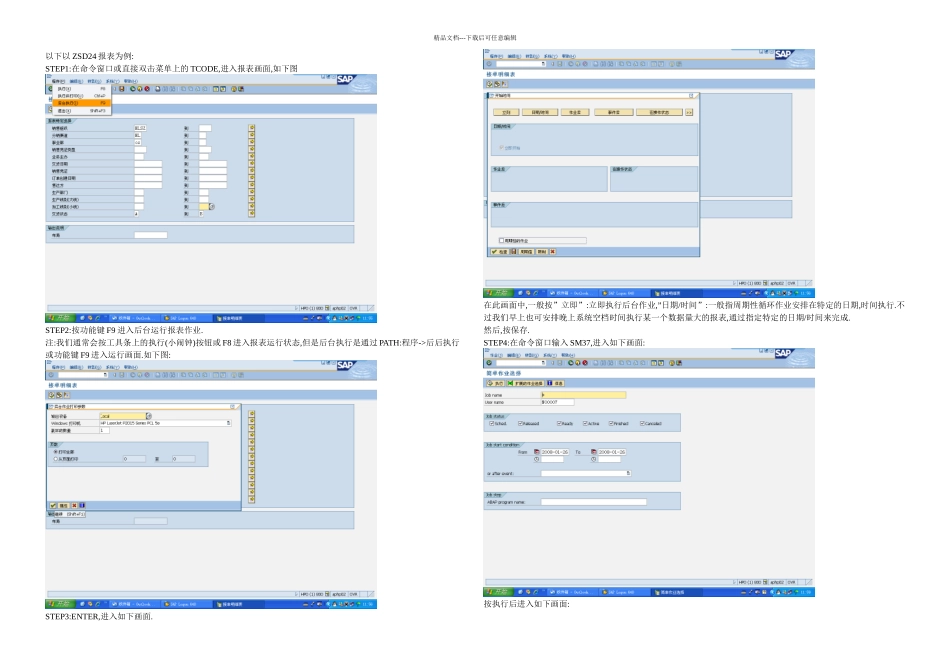STEP1 screenshot: multiple-selection arrow for 销售组织 row
Screen dimensions: 950x672
251,128
